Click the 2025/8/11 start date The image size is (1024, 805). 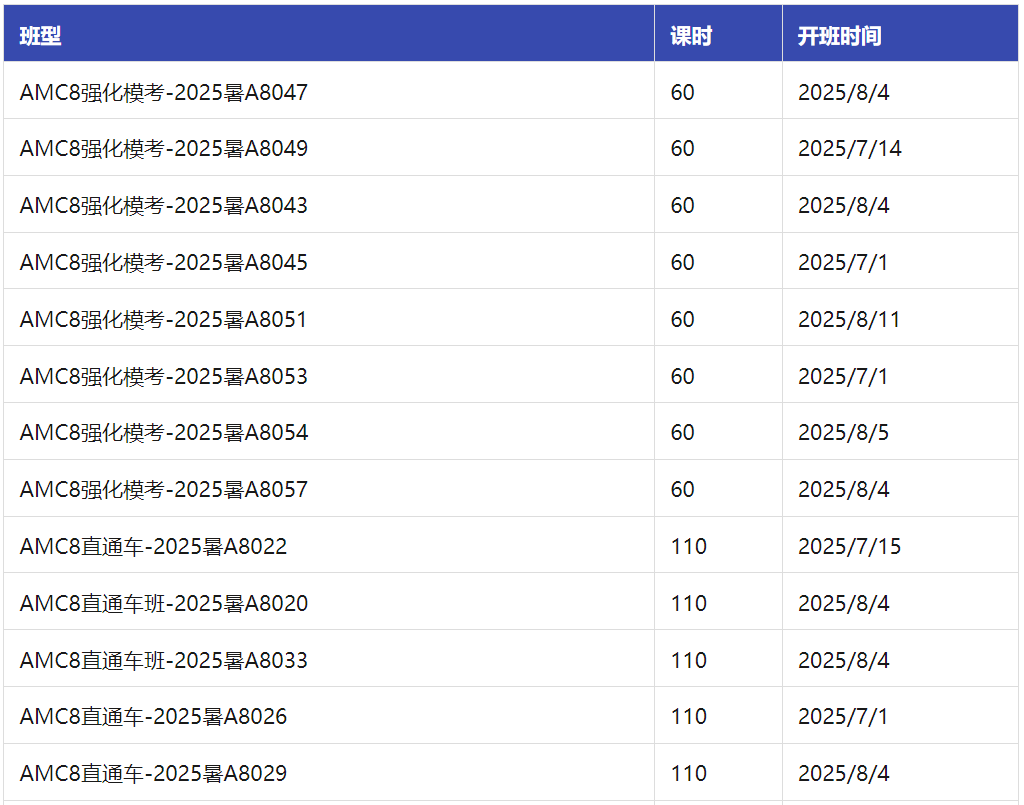849,319
